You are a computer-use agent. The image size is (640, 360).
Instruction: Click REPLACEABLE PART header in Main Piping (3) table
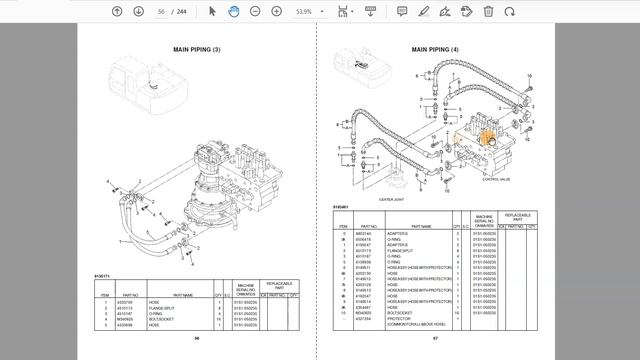click(279, 285)
